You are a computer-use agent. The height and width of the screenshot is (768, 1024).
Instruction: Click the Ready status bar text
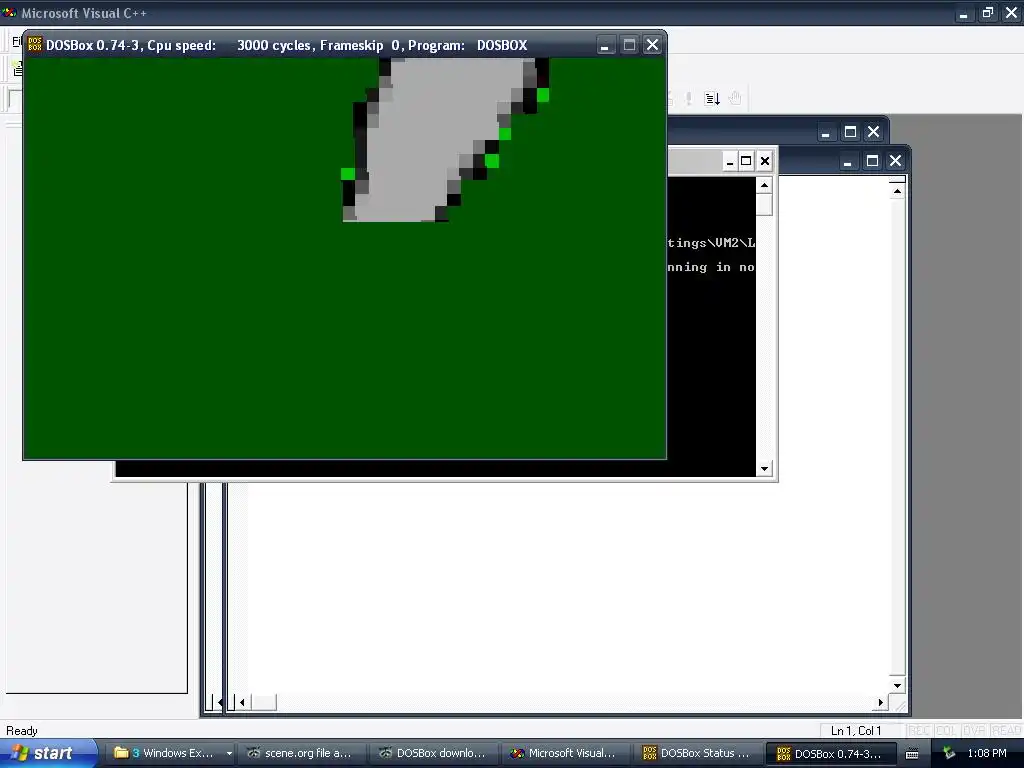point(22,731)
